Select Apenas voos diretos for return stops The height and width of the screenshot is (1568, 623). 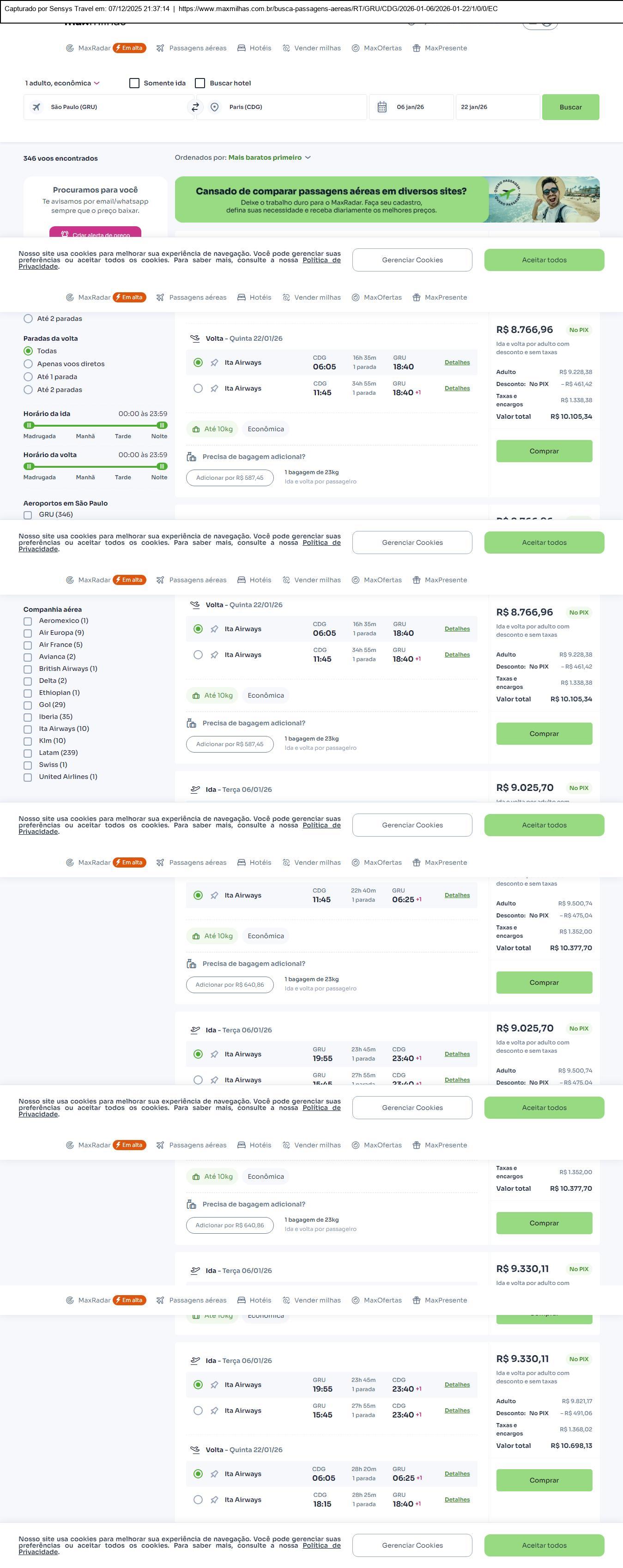click(x=28, y=364)
